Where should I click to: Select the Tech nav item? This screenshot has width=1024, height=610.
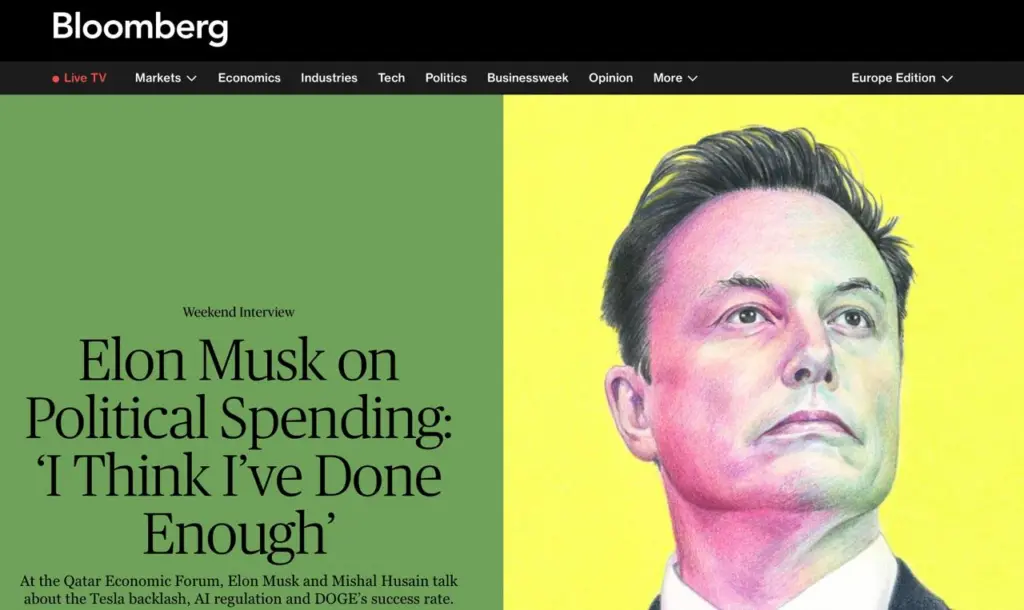[391, 78]
